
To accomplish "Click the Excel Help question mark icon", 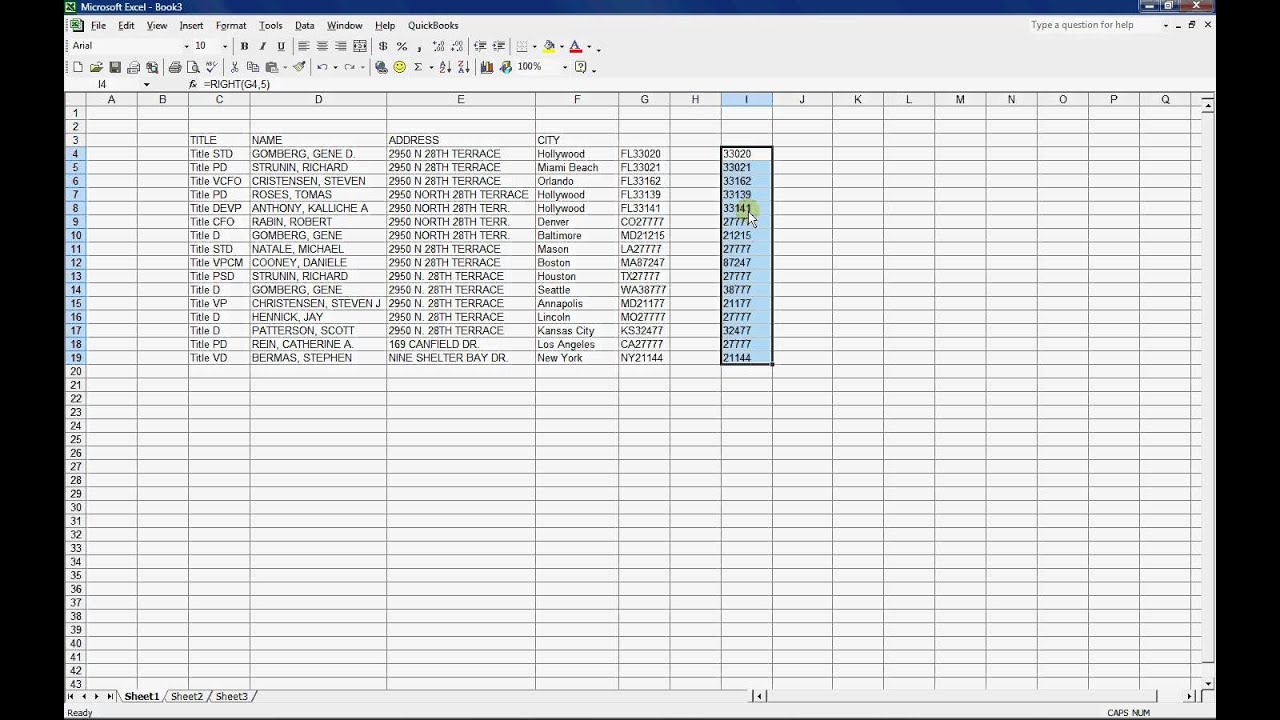I will [581, 67].
